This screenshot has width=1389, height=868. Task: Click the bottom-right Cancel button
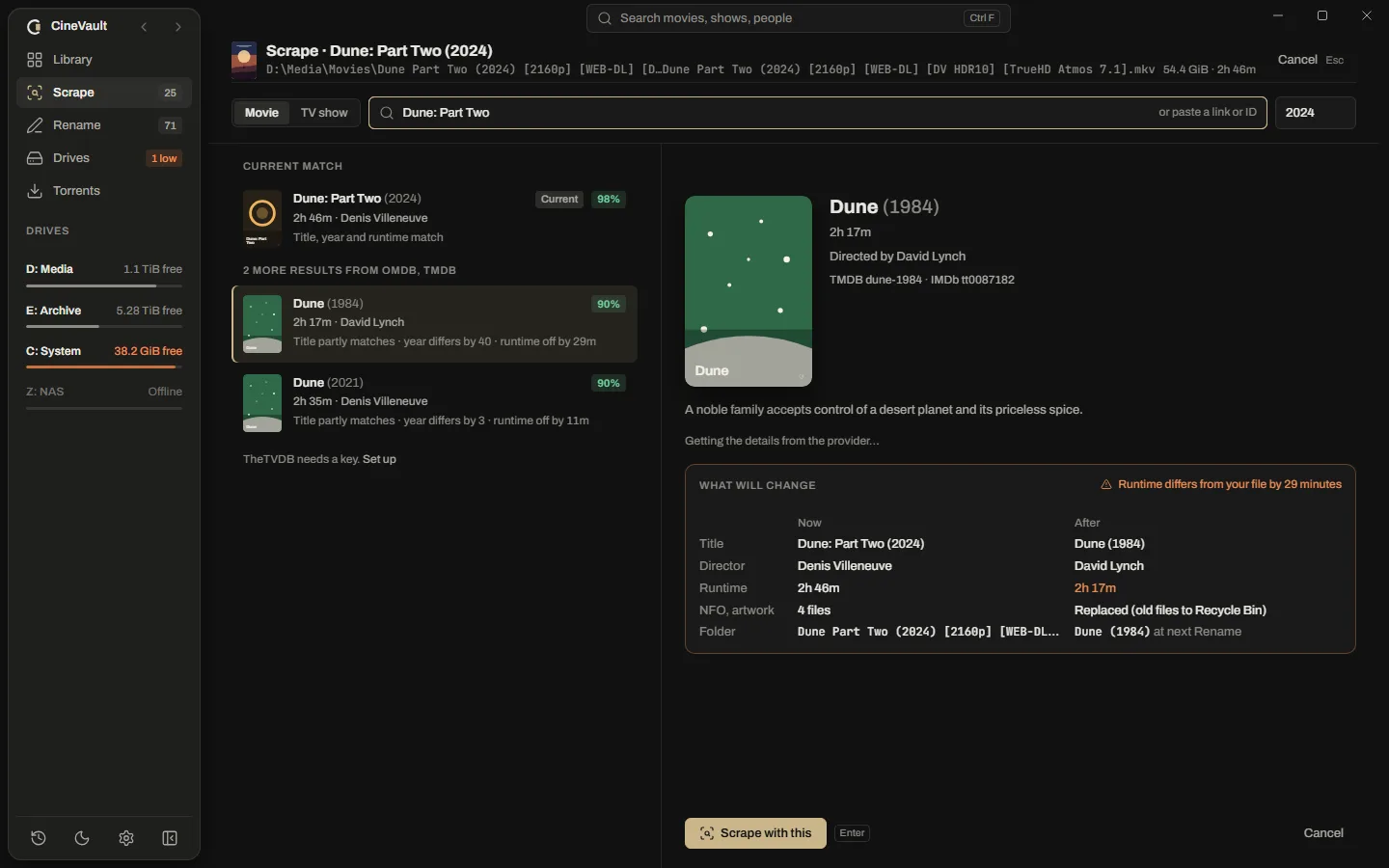[x=1323, y=833]
